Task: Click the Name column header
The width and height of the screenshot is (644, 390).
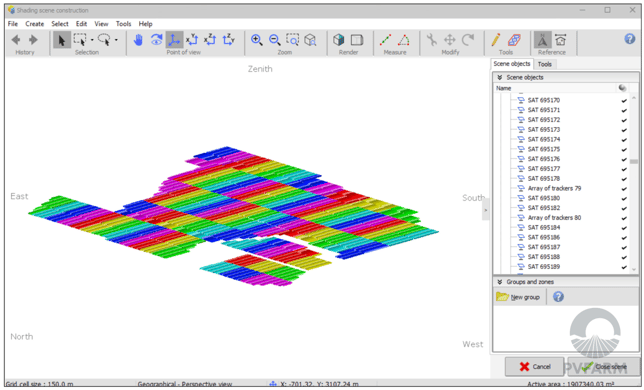Action: (504, 88)
